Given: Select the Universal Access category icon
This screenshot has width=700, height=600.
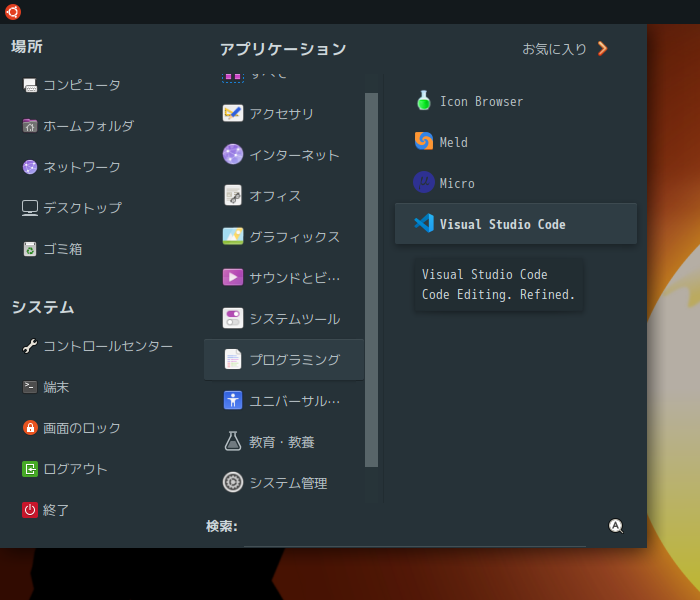Looking at the screenshot, I should click(233, 400).
